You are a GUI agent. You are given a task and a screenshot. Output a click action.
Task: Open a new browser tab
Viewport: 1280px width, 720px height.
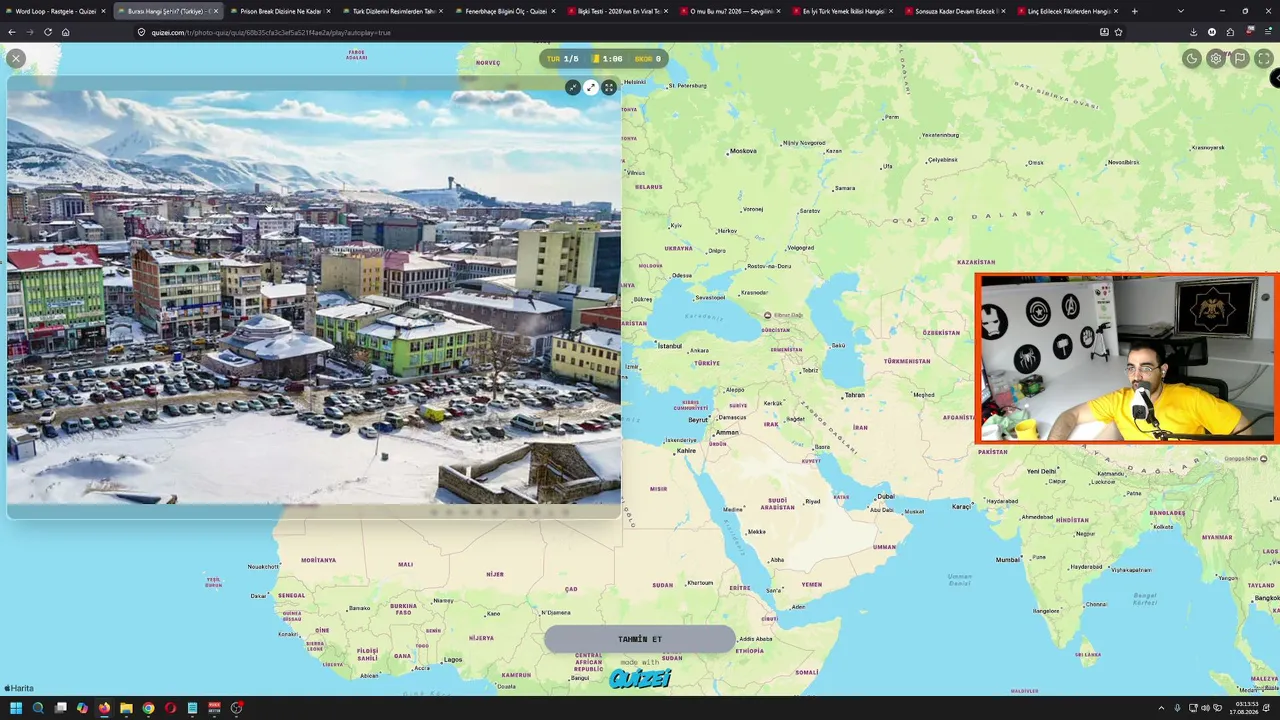(1134, 11)
